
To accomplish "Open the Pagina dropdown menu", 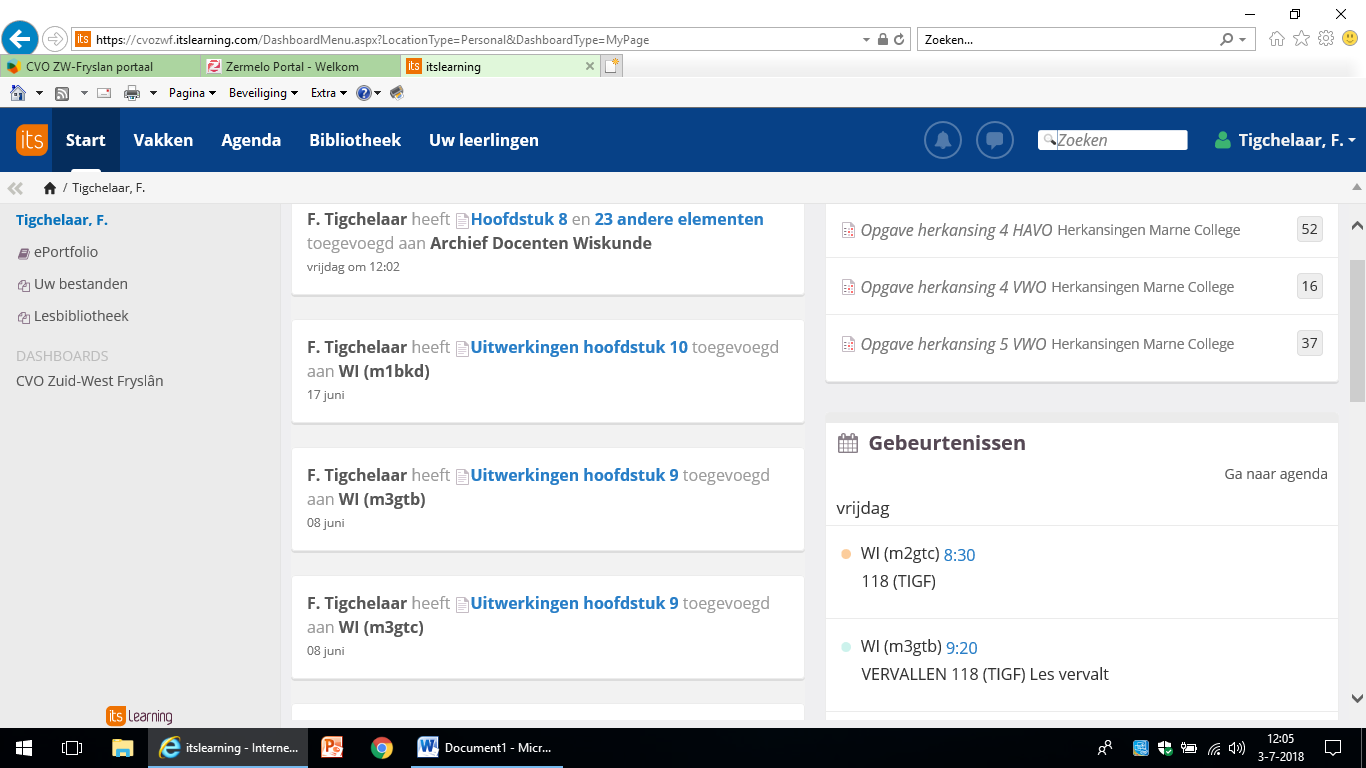I will (192, 93).
